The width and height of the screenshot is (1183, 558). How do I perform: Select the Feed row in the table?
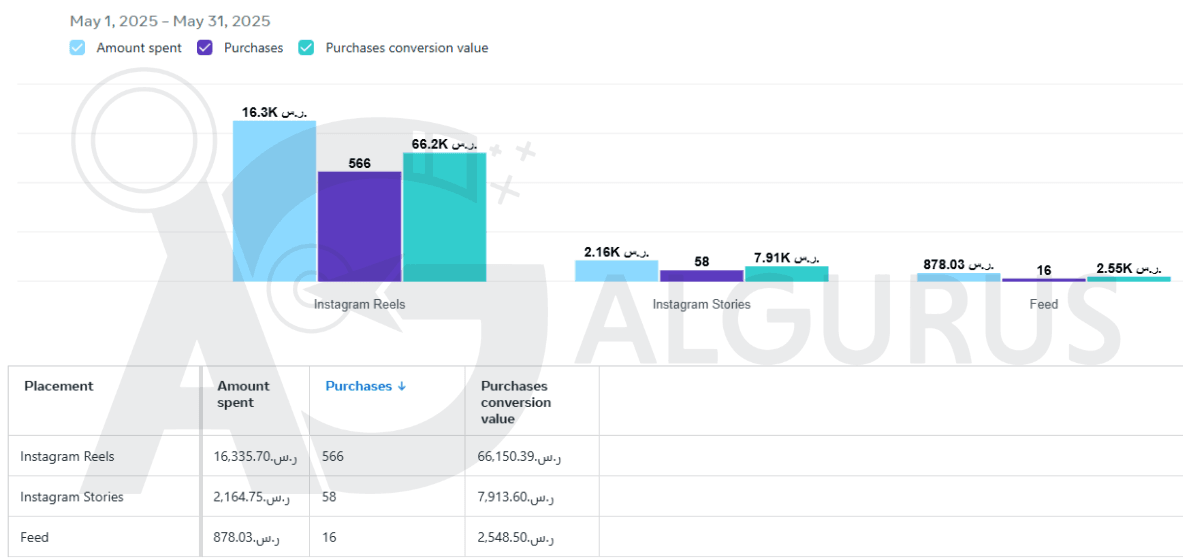click(x=35, y=537)
